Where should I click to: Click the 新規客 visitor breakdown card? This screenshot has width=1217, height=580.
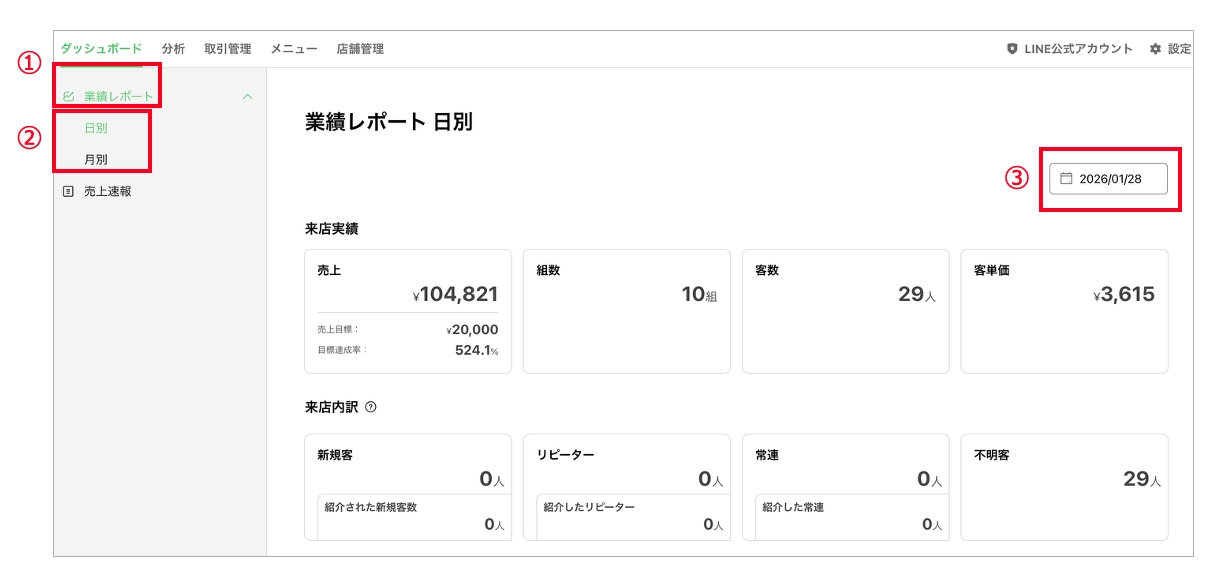[x=406, y=485]
